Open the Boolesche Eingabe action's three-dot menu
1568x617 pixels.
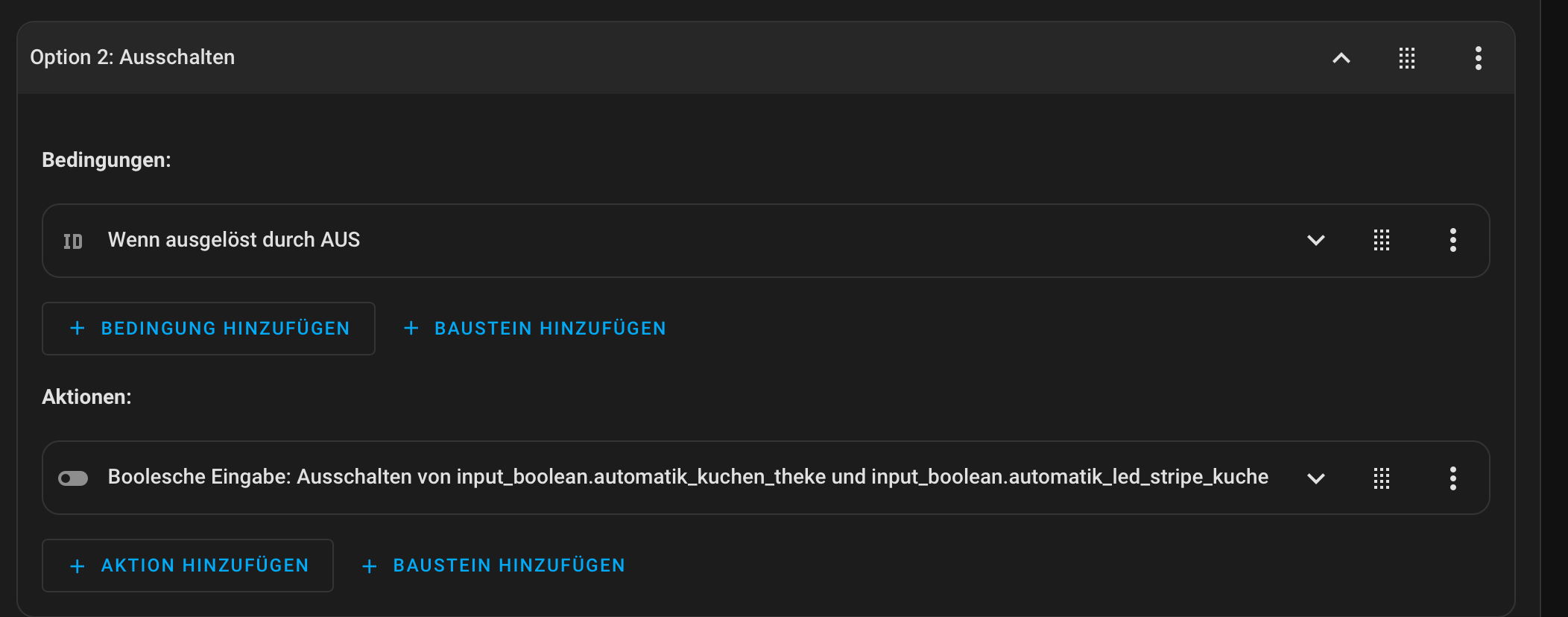coord(1452,478)
